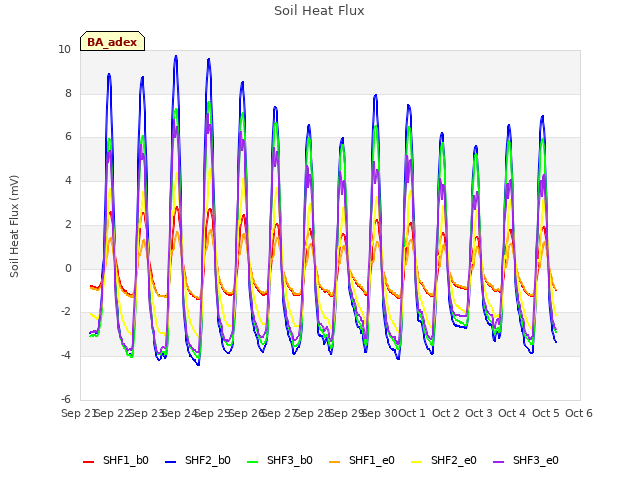Click the Oct 1 x-axis label
The image size is (640, 480).
(412, 413)
